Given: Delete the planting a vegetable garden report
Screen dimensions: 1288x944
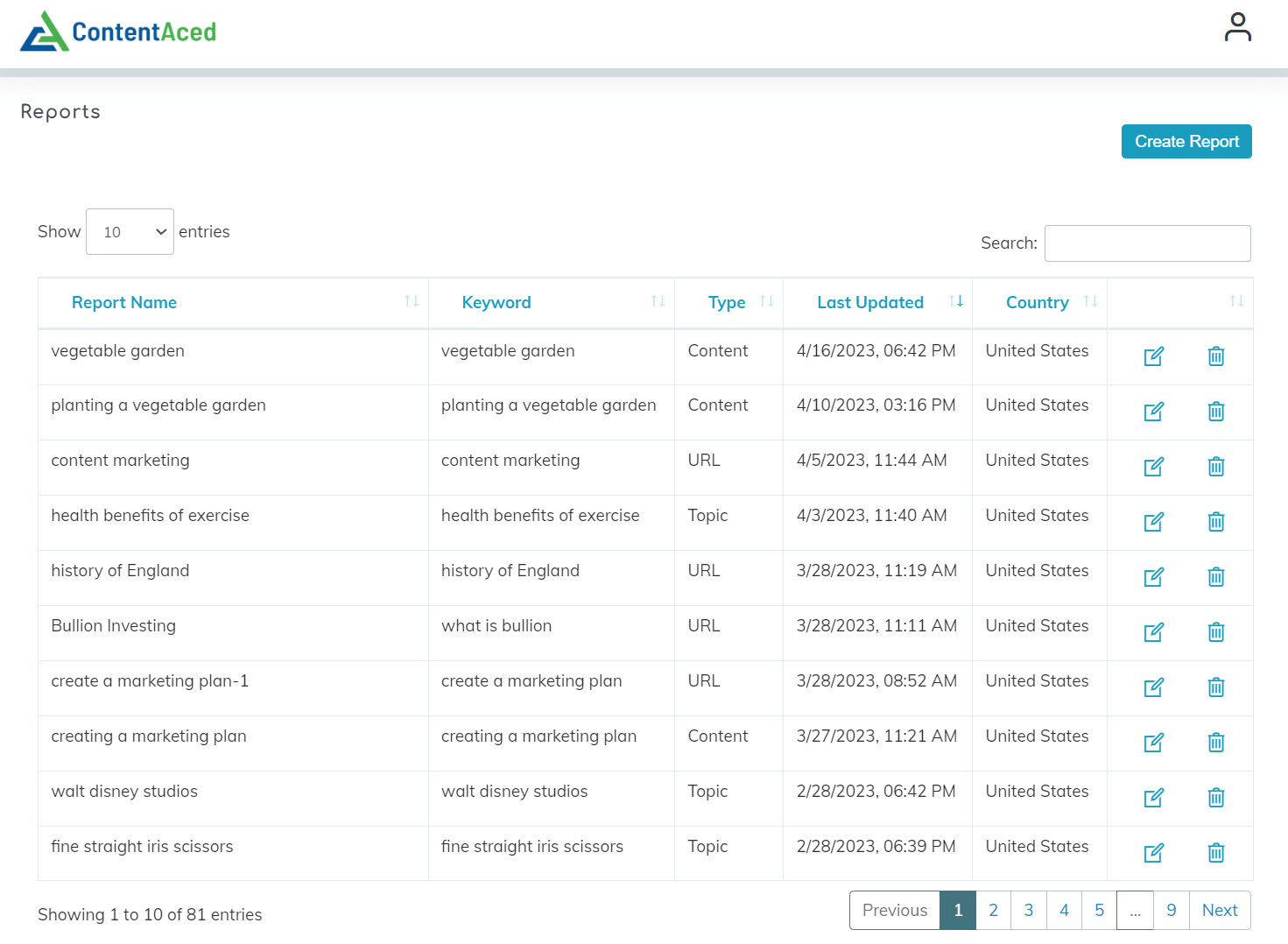Looking at the screenshot, I should pos(1216,412).
